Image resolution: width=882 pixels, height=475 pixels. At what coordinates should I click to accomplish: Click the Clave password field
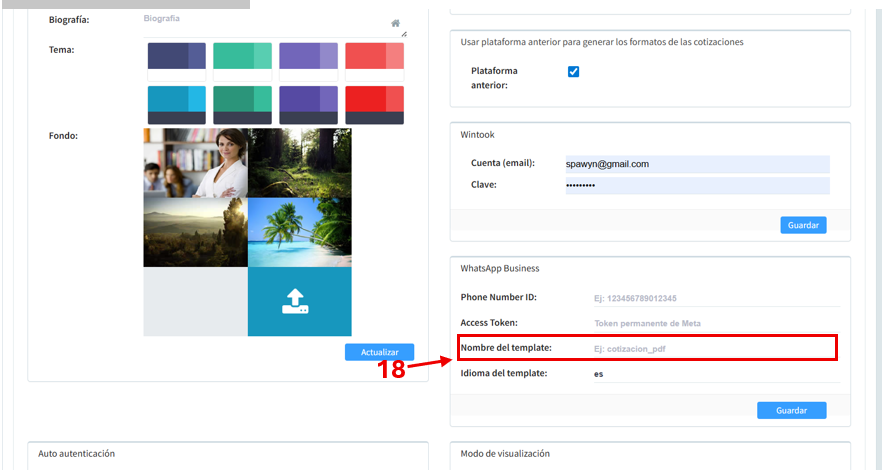click(697, 186)
